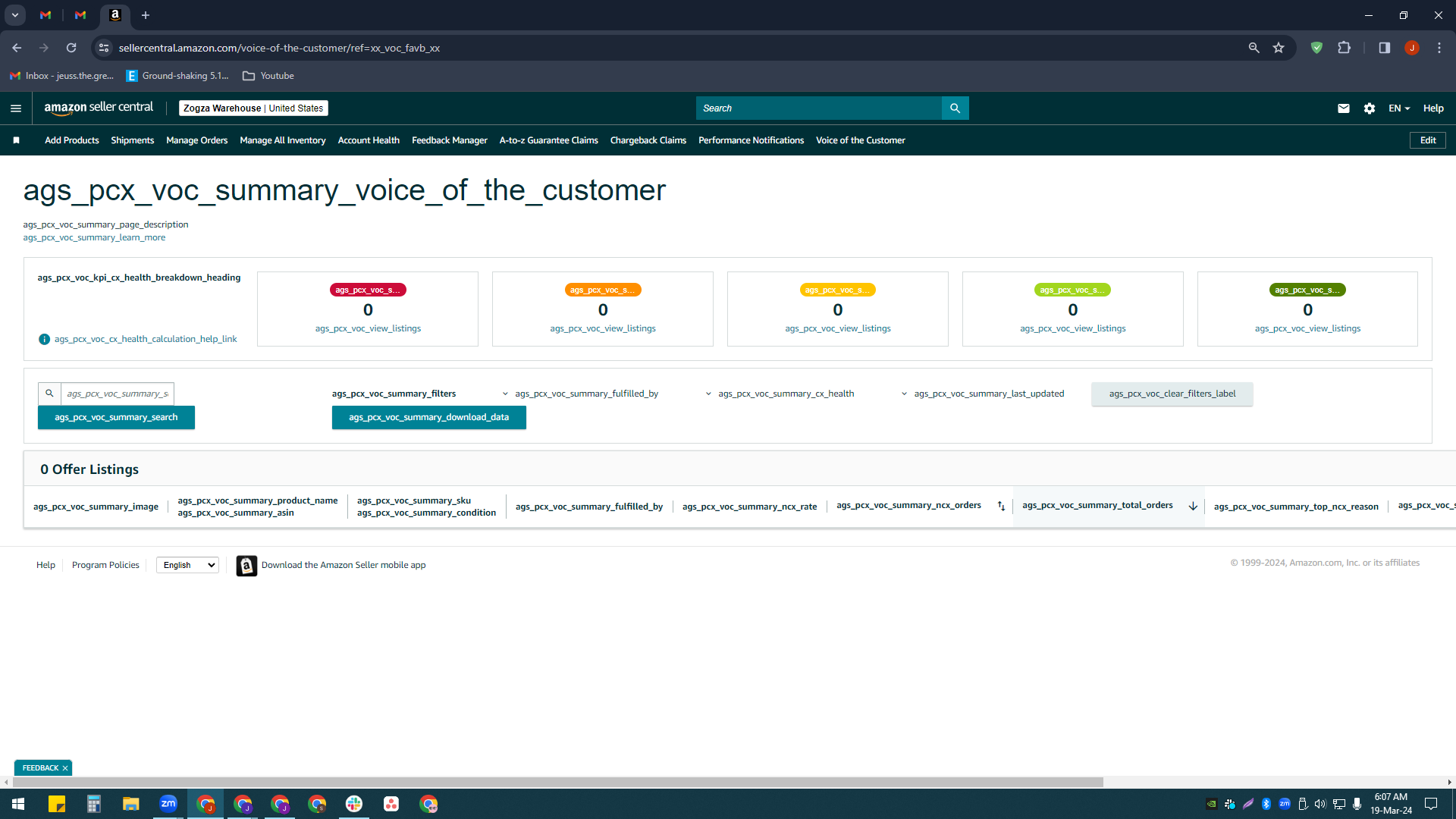Image resolution: width=1456 pixels, height=819 pixels.
Task: Sort by ncx_orders column arrows
Action: coord(1001,506)
